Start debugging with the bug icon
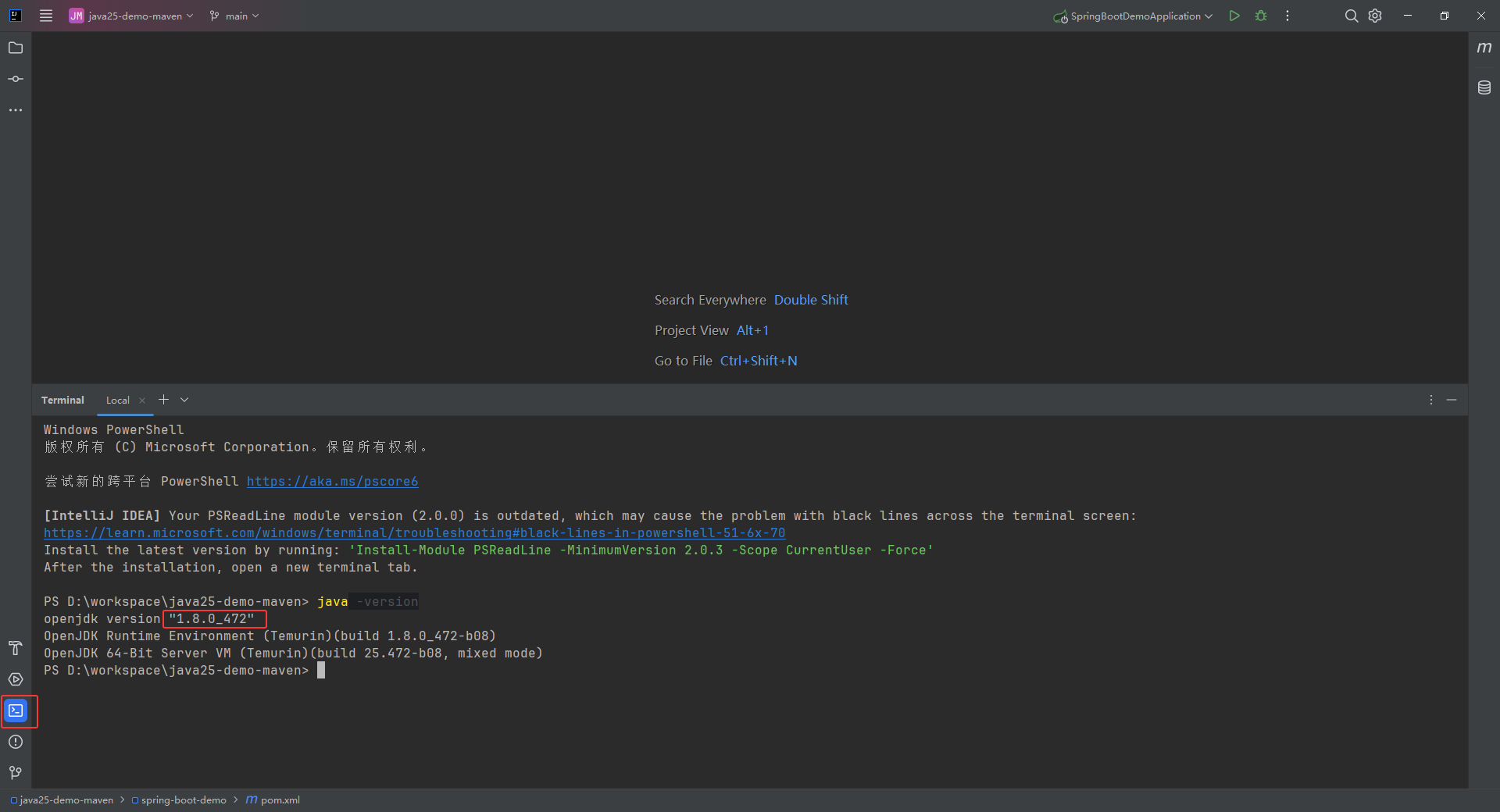Screen dimensions: 1500x812 (x=1261, y=16)
